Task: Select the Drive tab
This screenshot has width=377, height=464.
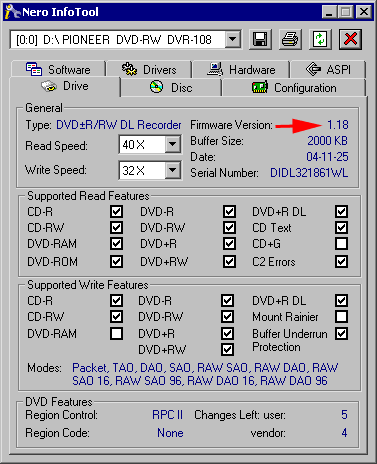Action: 65,86
